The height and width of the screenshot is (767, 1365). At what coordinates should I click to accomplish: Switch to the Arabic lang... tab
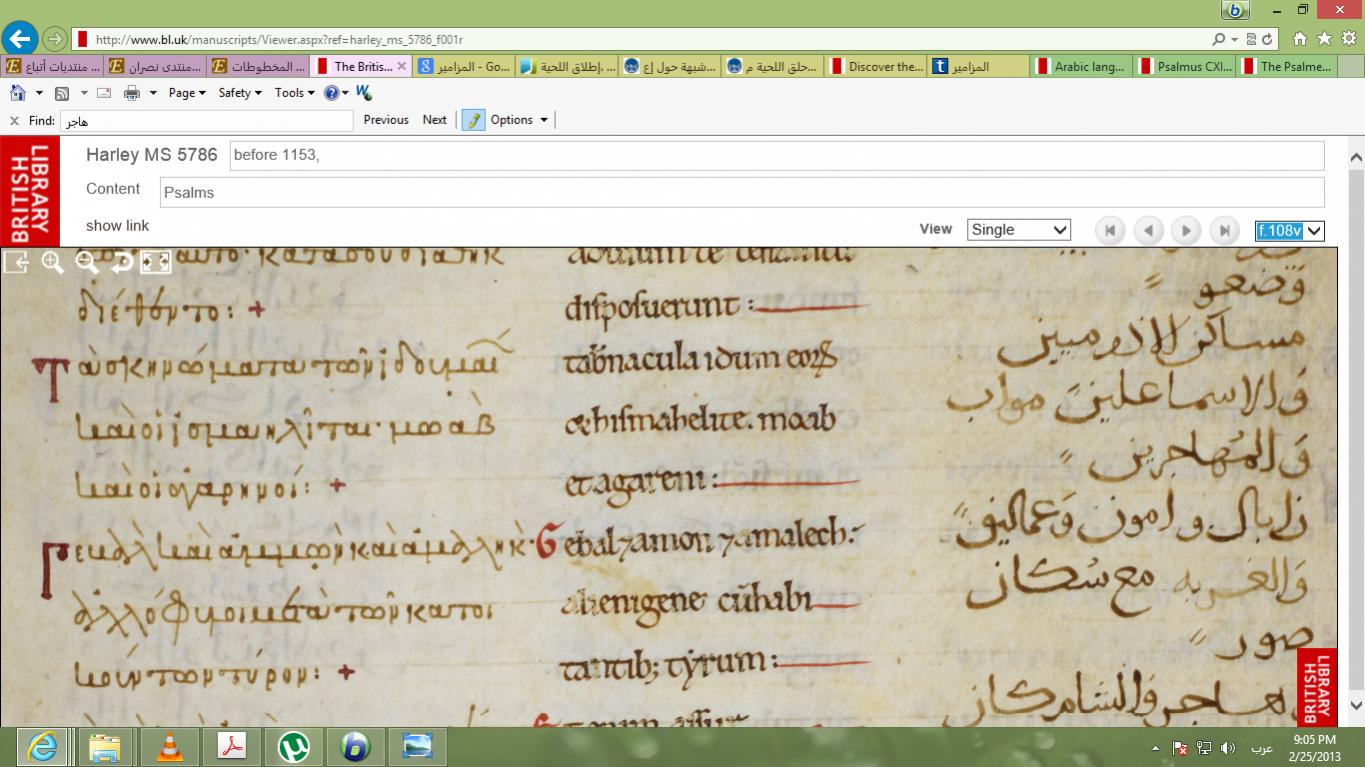1082,67
